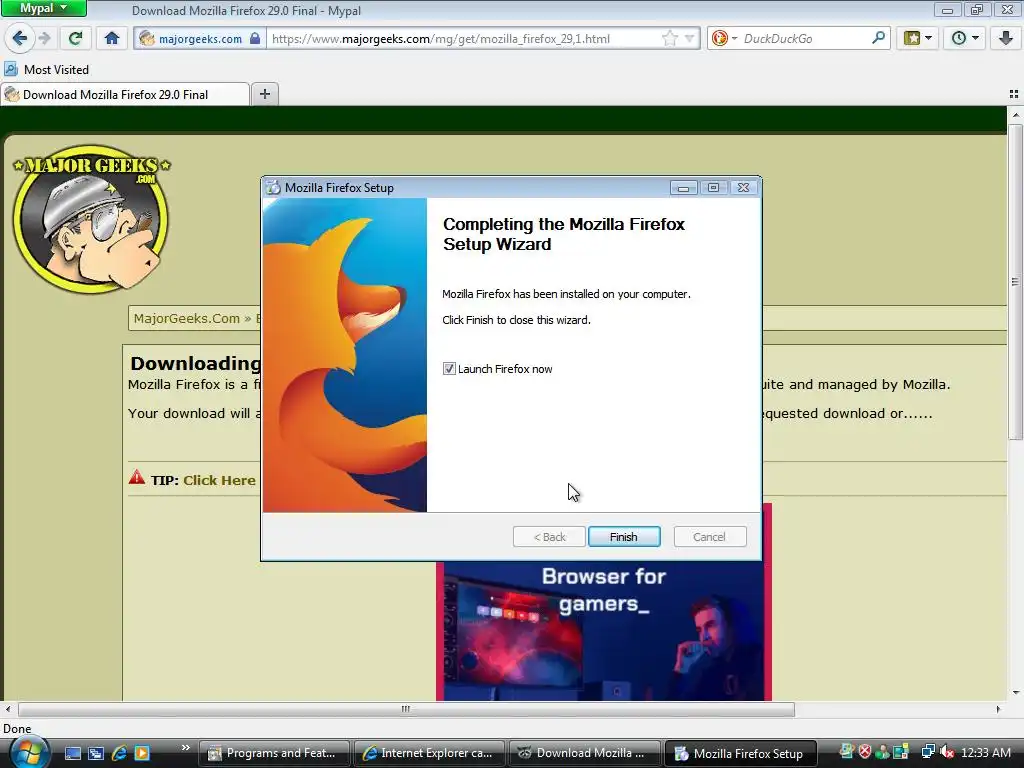Click horizontal scrollbar left arrow
This screenshot has width=1024, height=768.
pos(8,709)
